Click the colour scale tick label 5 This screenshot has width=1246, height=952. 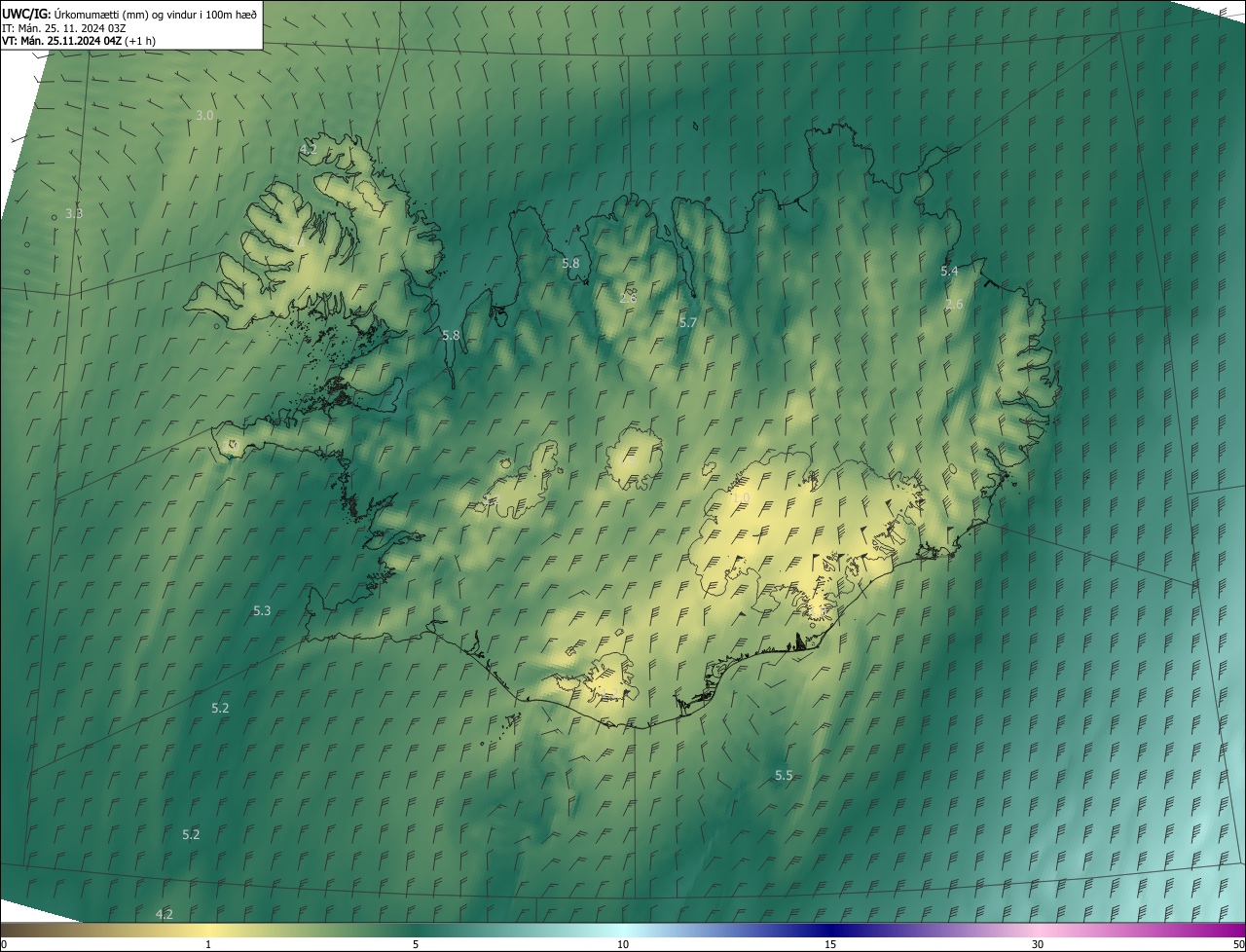(416, 944)
